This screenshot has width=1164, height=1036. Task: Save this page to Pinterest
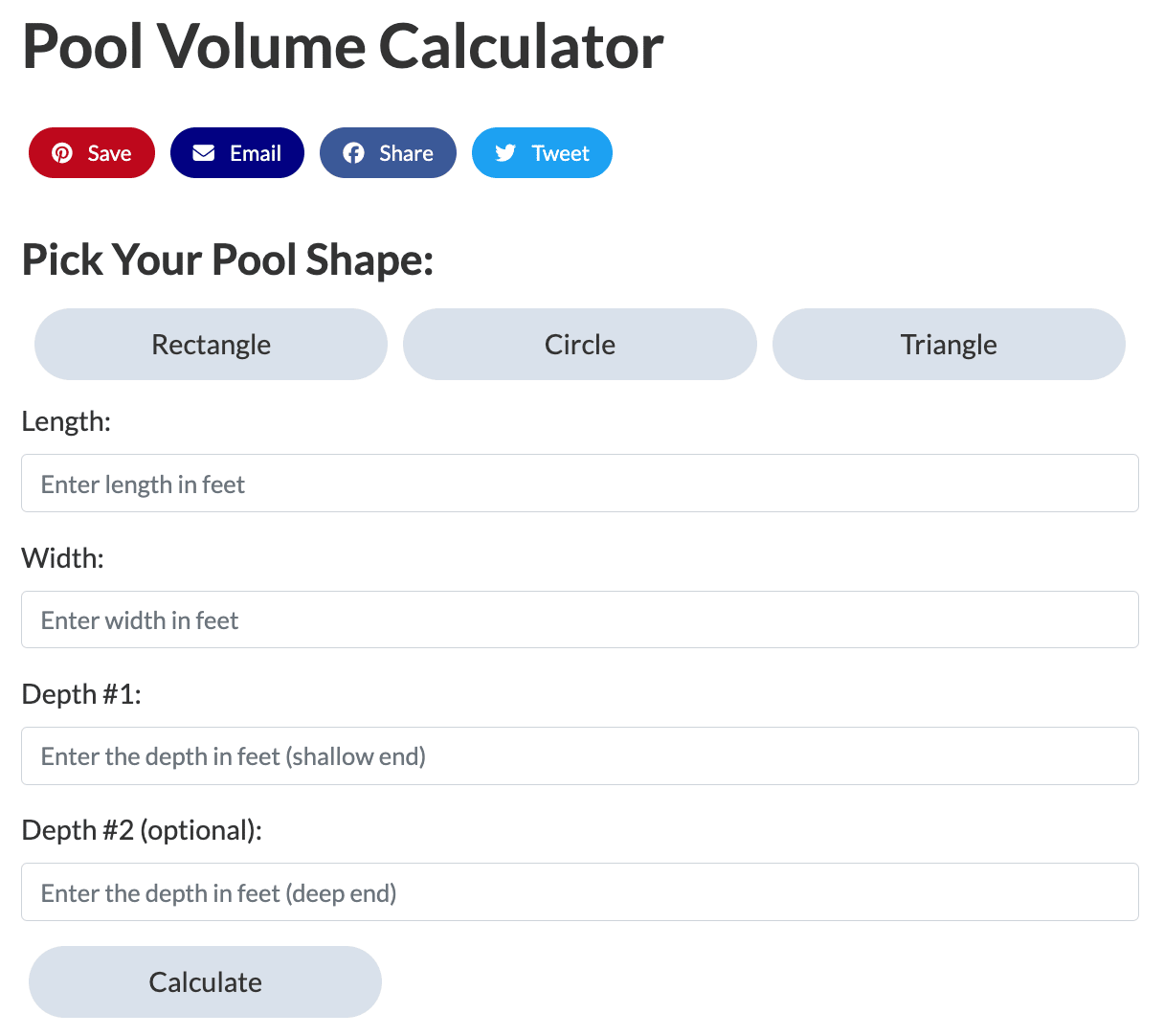[x=92, y=153]
